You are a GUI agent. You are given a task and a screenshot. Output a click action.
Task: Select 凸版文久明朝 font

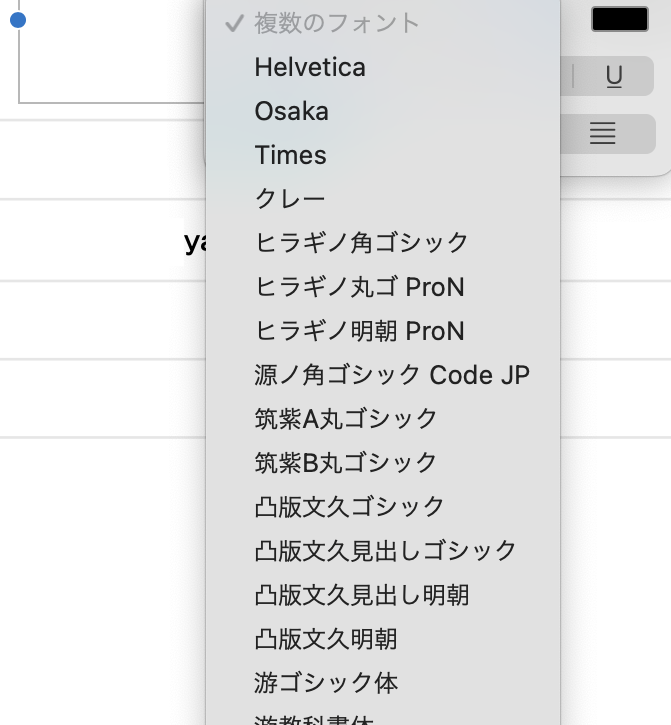326,639
